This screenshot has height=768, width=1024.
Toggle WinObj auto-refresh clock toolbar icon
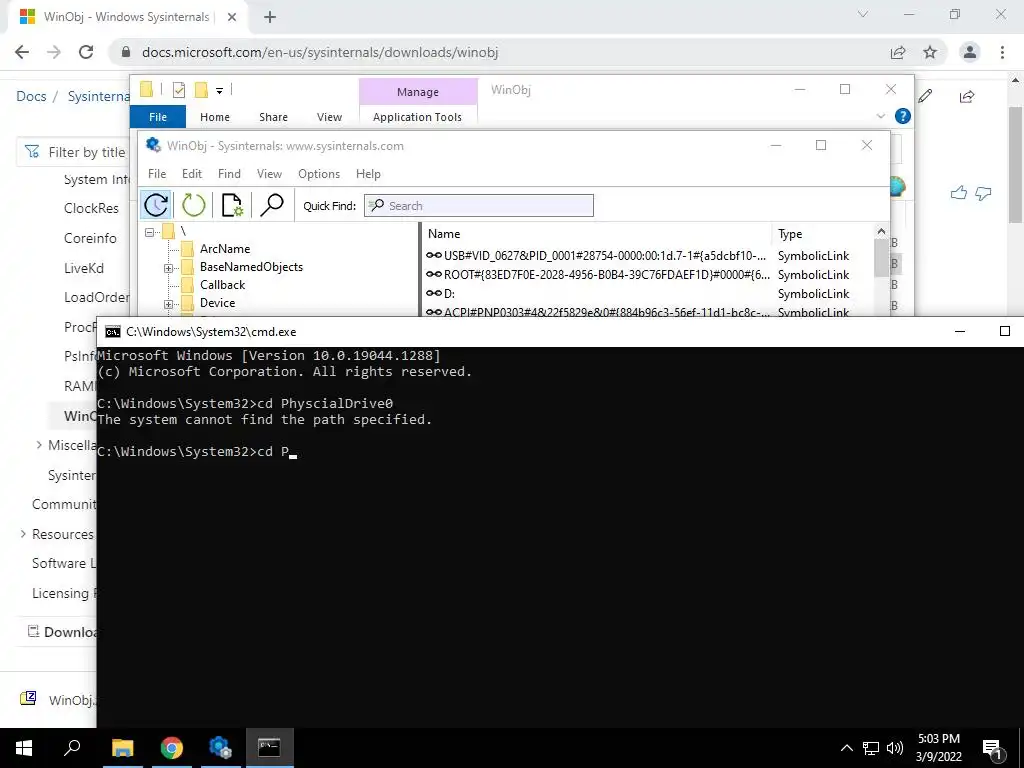155,205
